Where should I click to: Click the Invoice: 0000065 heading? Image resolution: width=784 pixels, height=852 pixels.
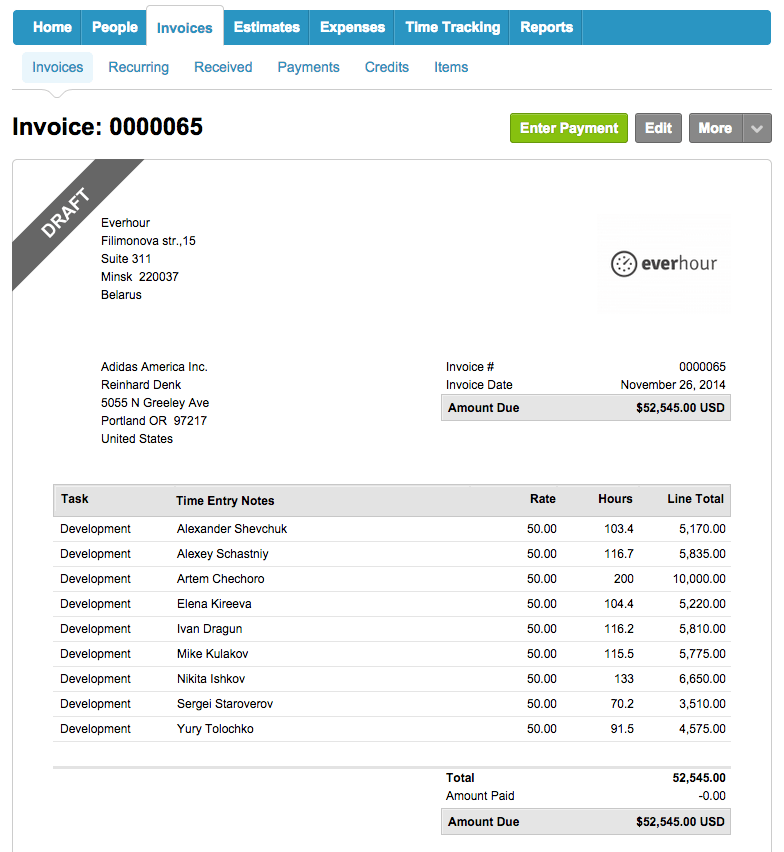tap(108, 127)
